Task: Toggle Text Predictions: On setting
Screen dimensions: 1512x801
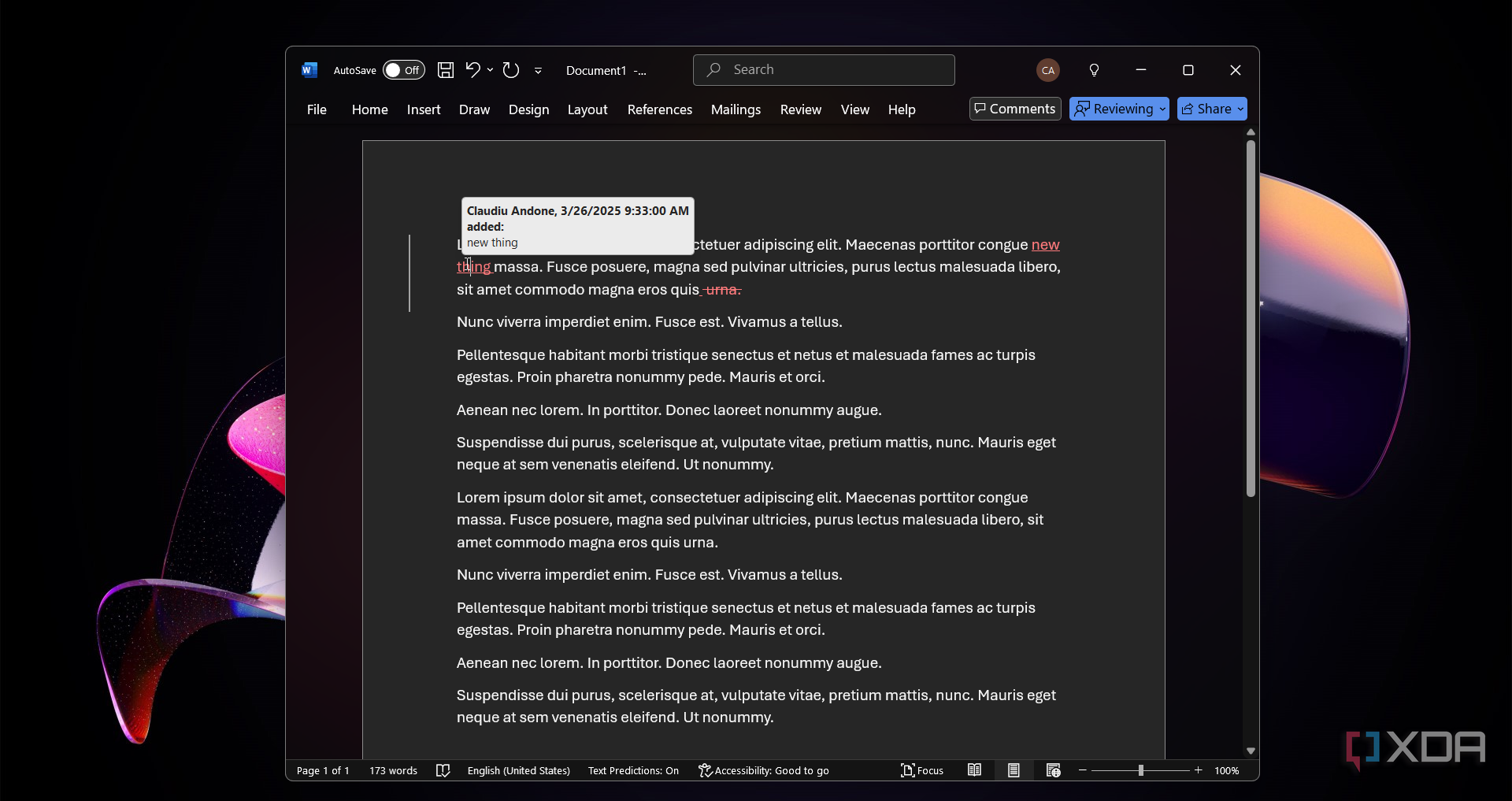Action: (633, 770)
